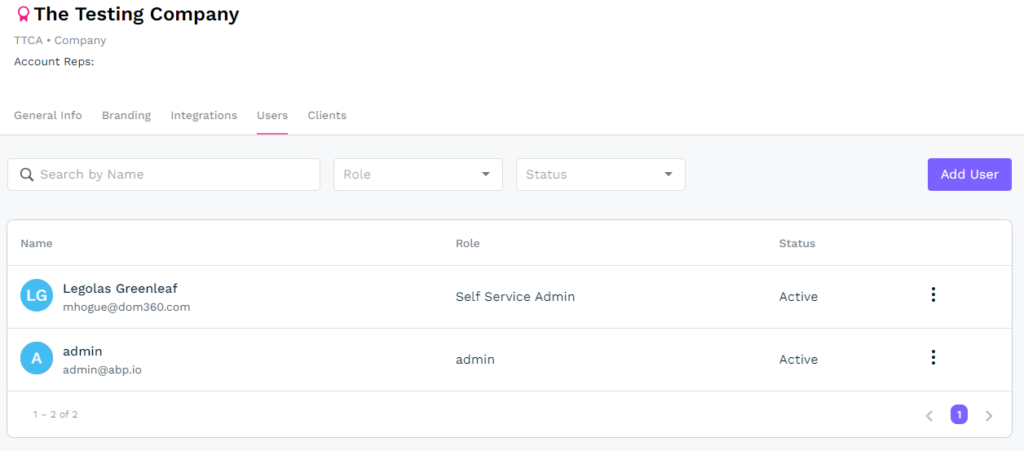Select the Integrations tab
The height and width of the screenshot is (451, 1024).
(x=204, y=116)
